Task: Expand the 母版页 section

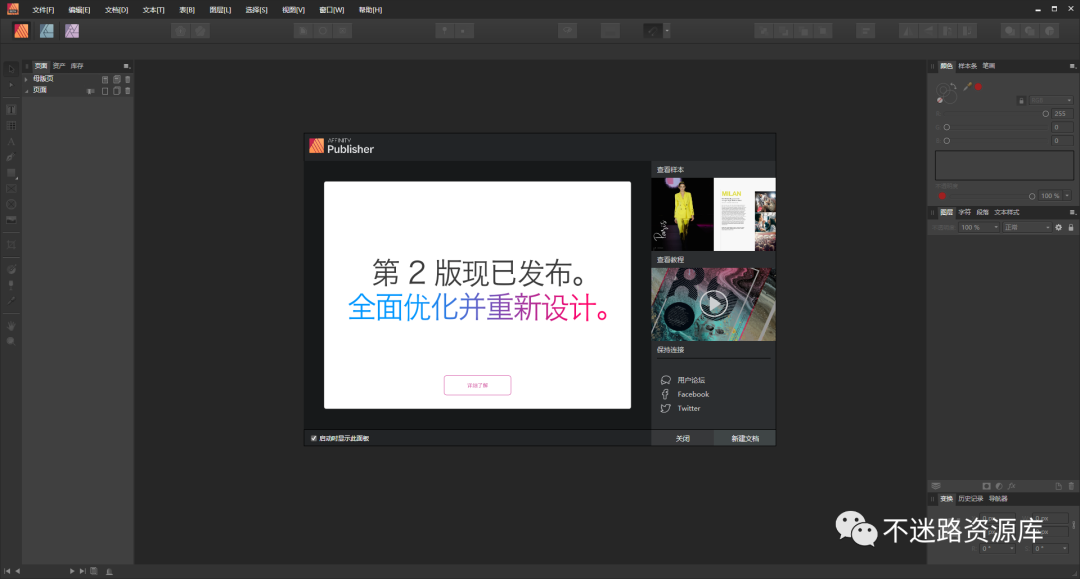Action: click(x=26, y=79)
